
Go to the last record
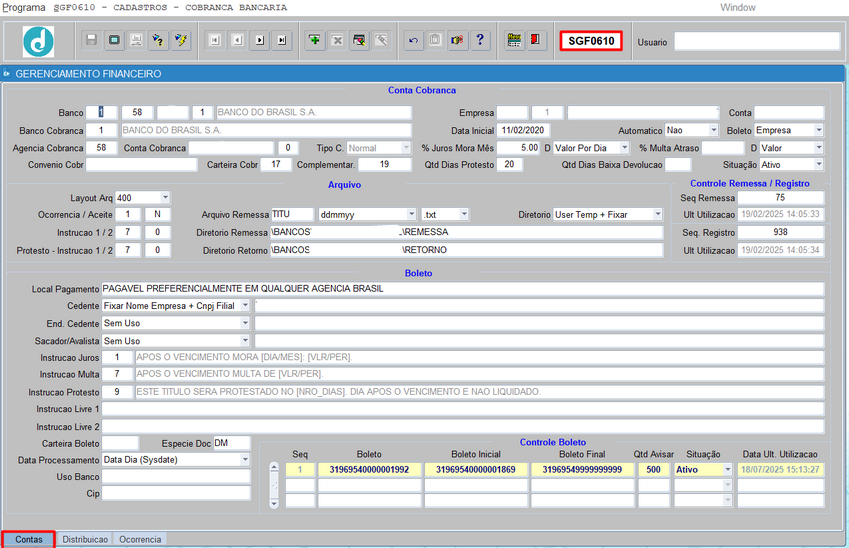(x=282, y=40)
